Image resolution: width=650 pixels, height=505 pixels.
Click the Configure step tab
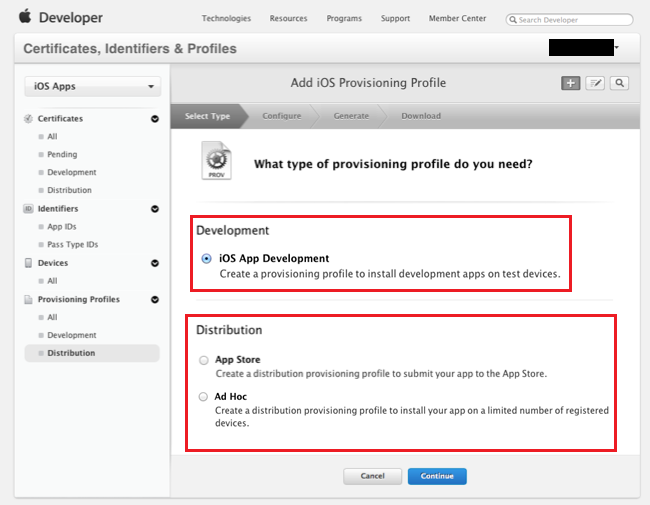[x=282, y=116]
